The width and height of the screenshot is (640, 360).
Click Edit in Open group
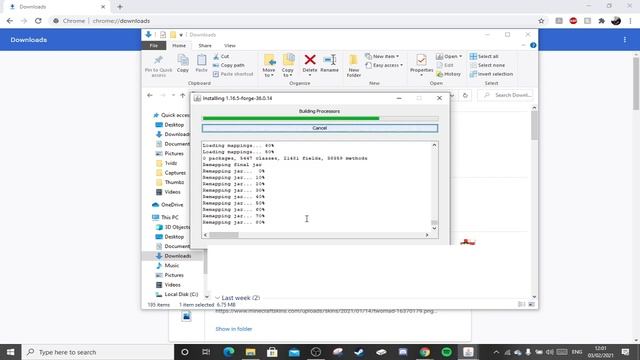pos(445,65)
